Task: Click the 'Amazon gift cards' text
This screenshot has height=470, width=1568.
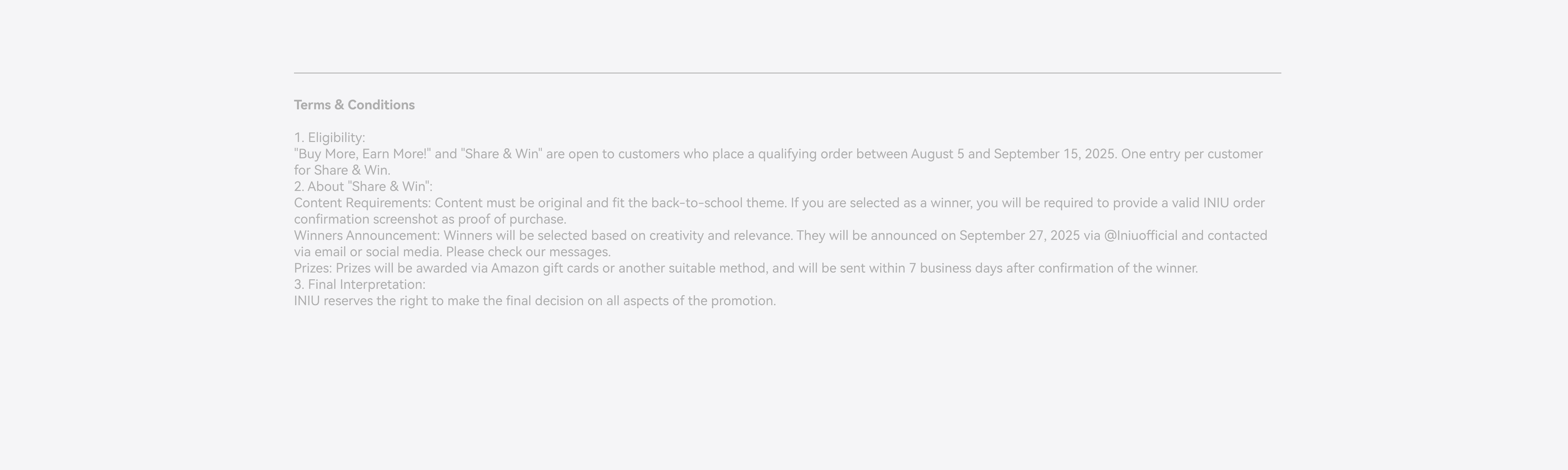Action: [x=545, y=269]
